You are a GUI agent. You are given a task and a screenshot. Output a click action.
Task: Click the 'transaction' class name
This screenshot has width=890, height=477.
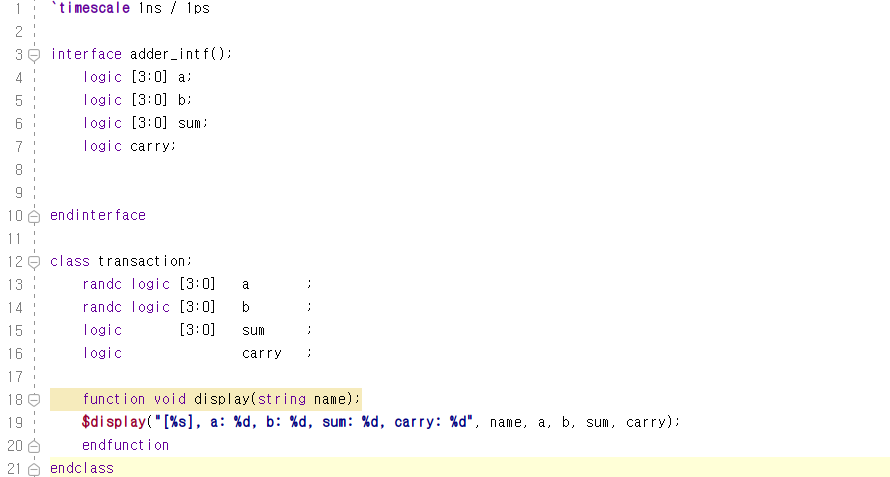141,261
